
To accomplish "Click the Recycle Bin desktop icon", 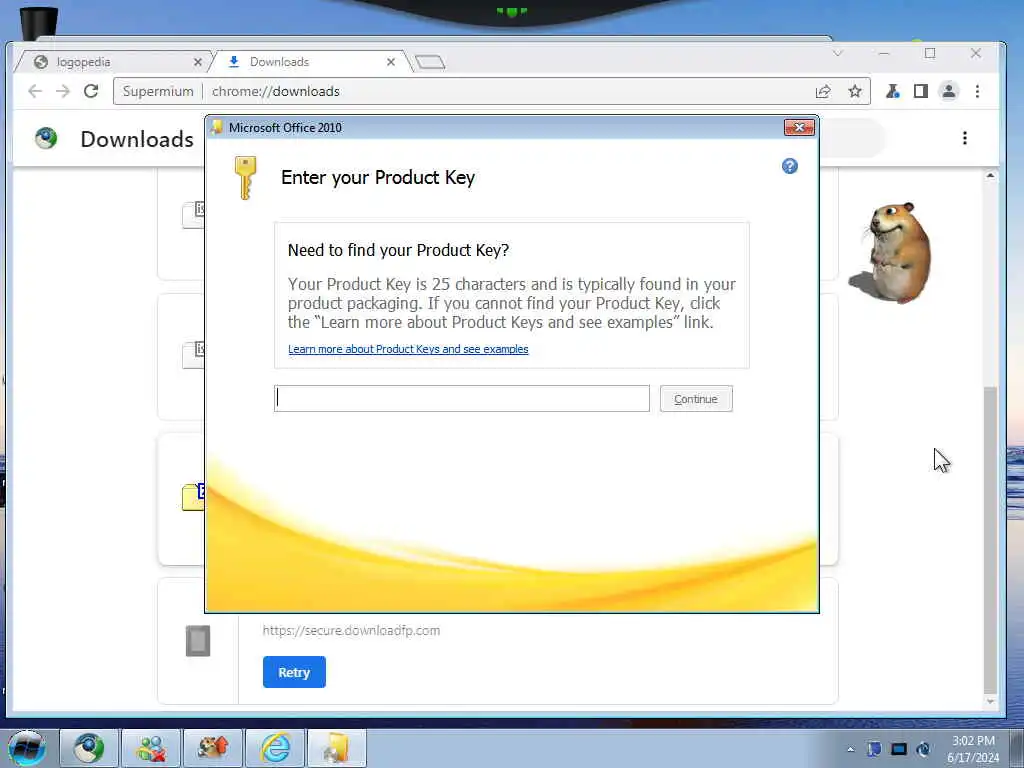I will [39, 23].
